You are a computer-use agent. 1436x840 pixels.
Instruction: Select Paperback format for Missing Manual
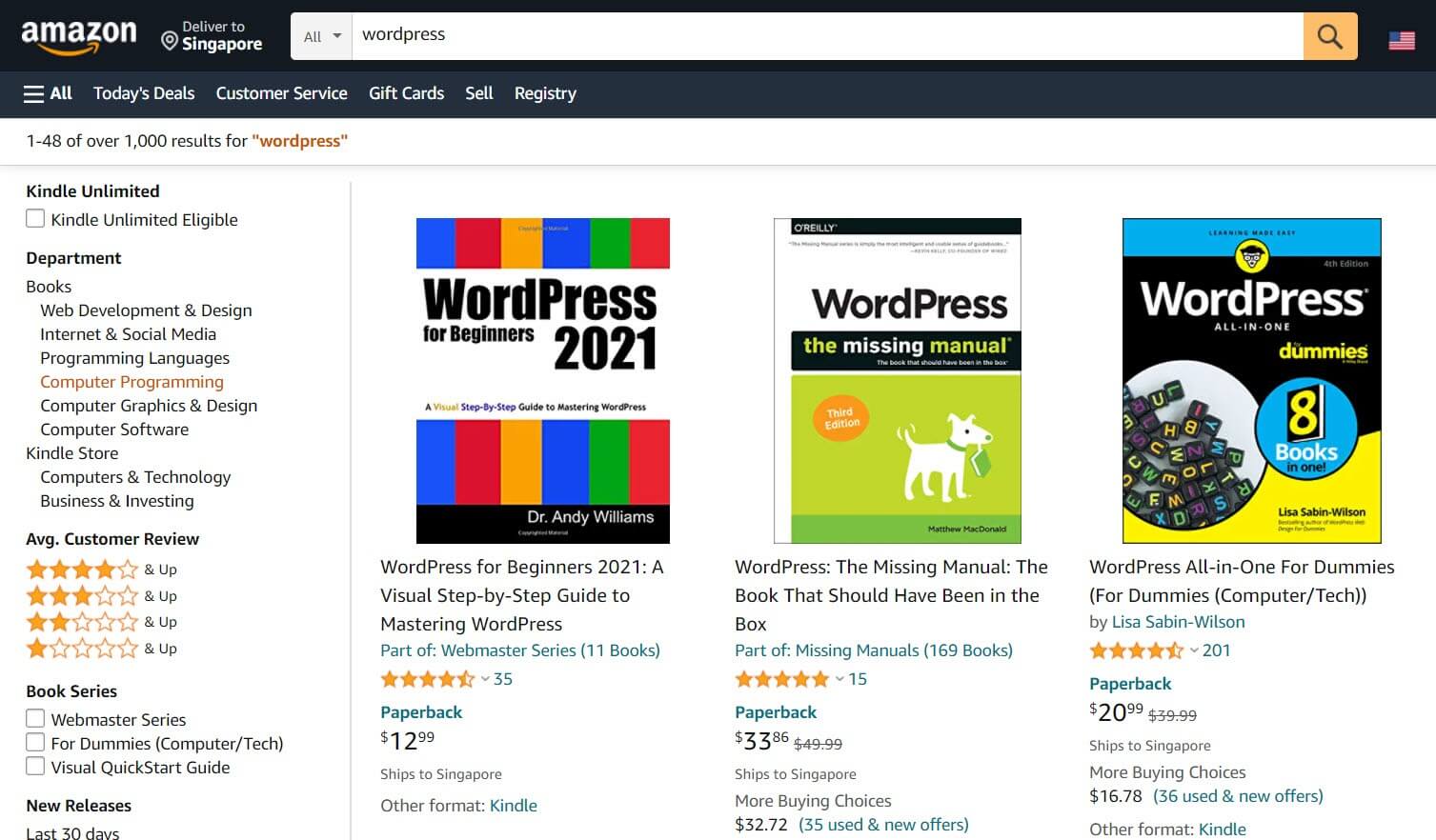pos(776,712)
